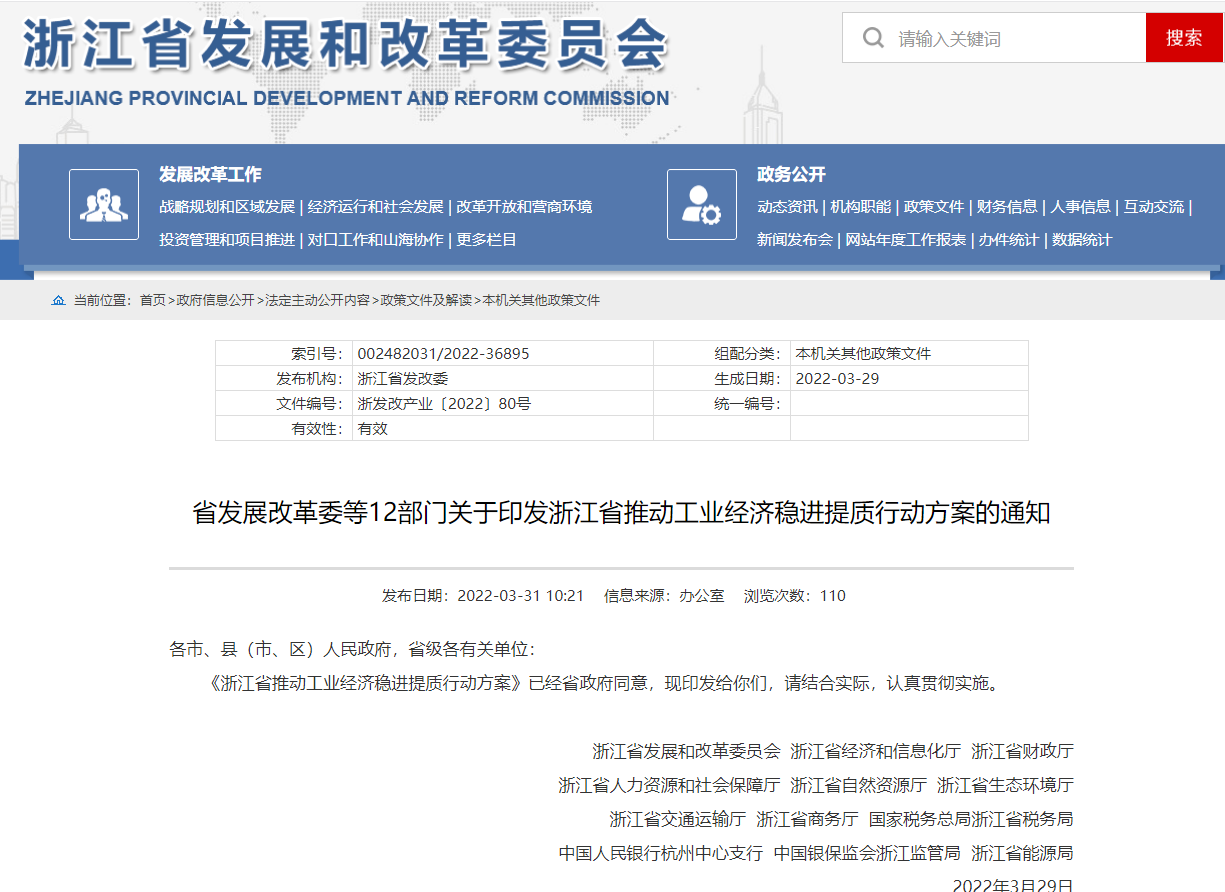Click 政策文件及解读 in the breadcrumb
The height and width of the screenshot is (892, 1225).
pyautogui.click(x=426, y=300)
